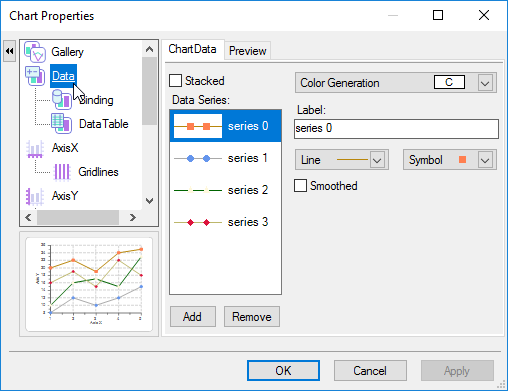Viewport: 508px width, 391px height.
Task: Expand the Line style dropdown
Action: [377, 160]
